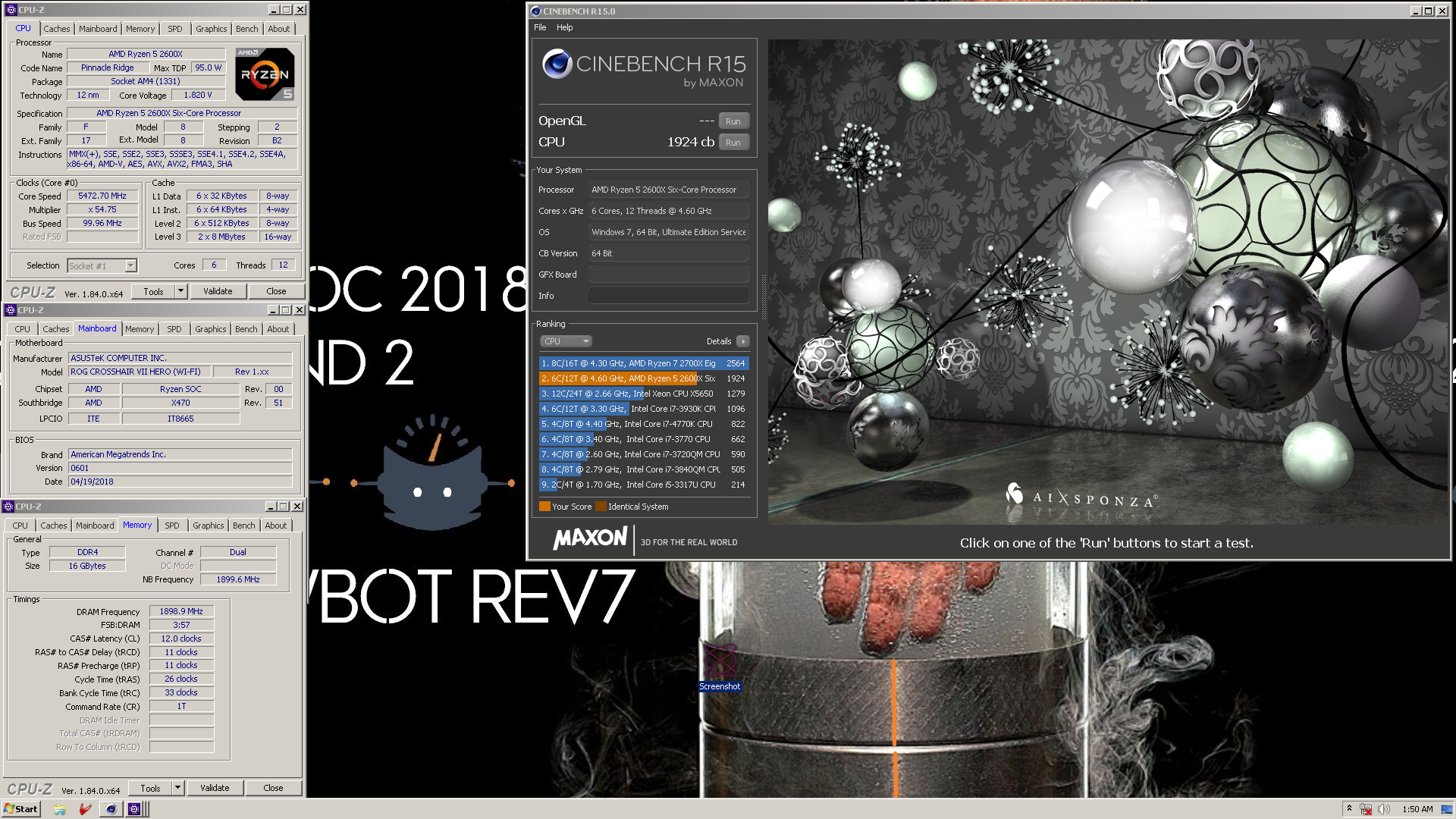Viewport: 1456px width, 819px height.
Task: Select ranking row Xeon X5650 1279
Action: point(644,394)
